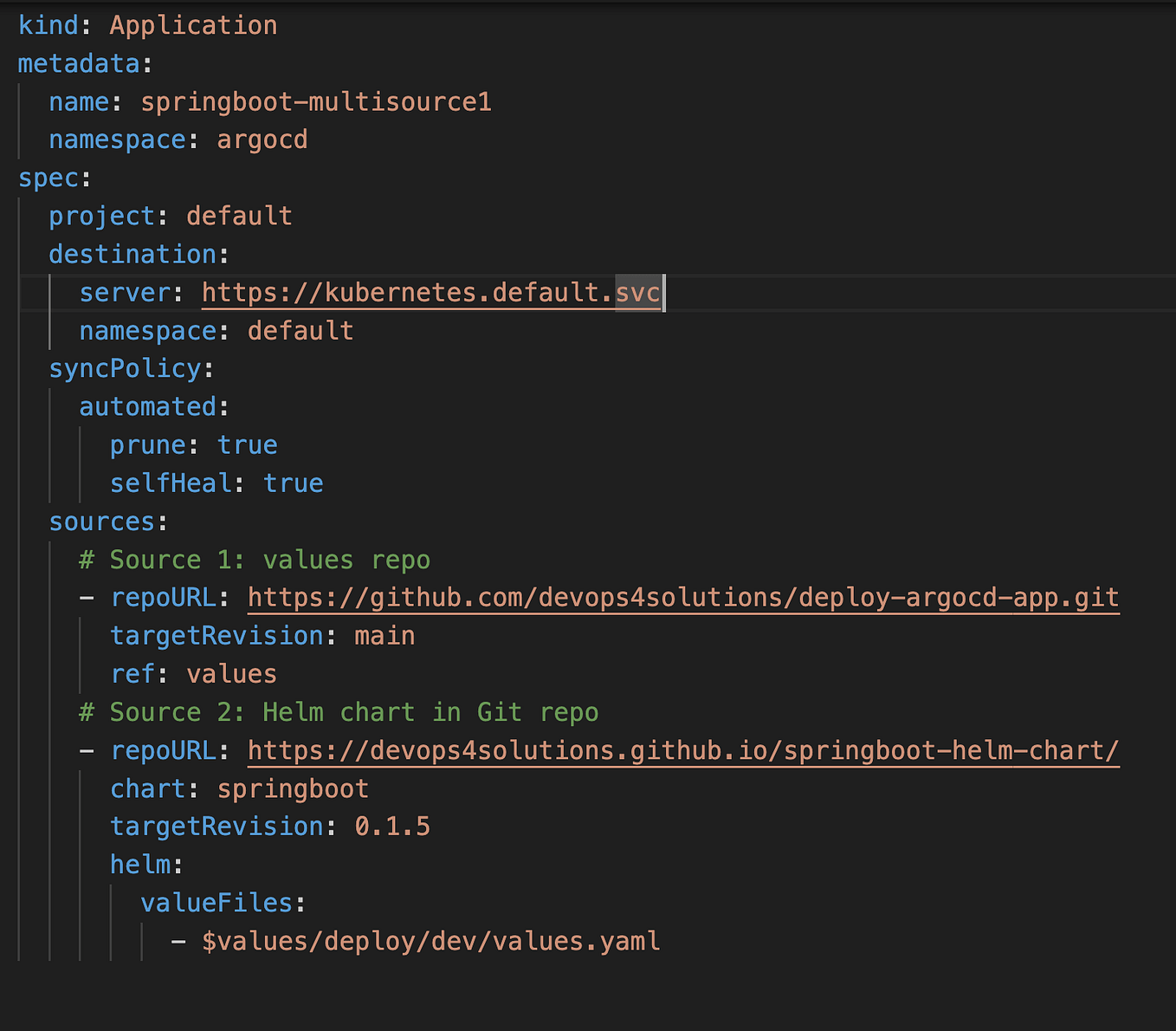Click the 'main' targetRevision value
The width and height of the screenshot is (1176, 1031).
(384, 636)
